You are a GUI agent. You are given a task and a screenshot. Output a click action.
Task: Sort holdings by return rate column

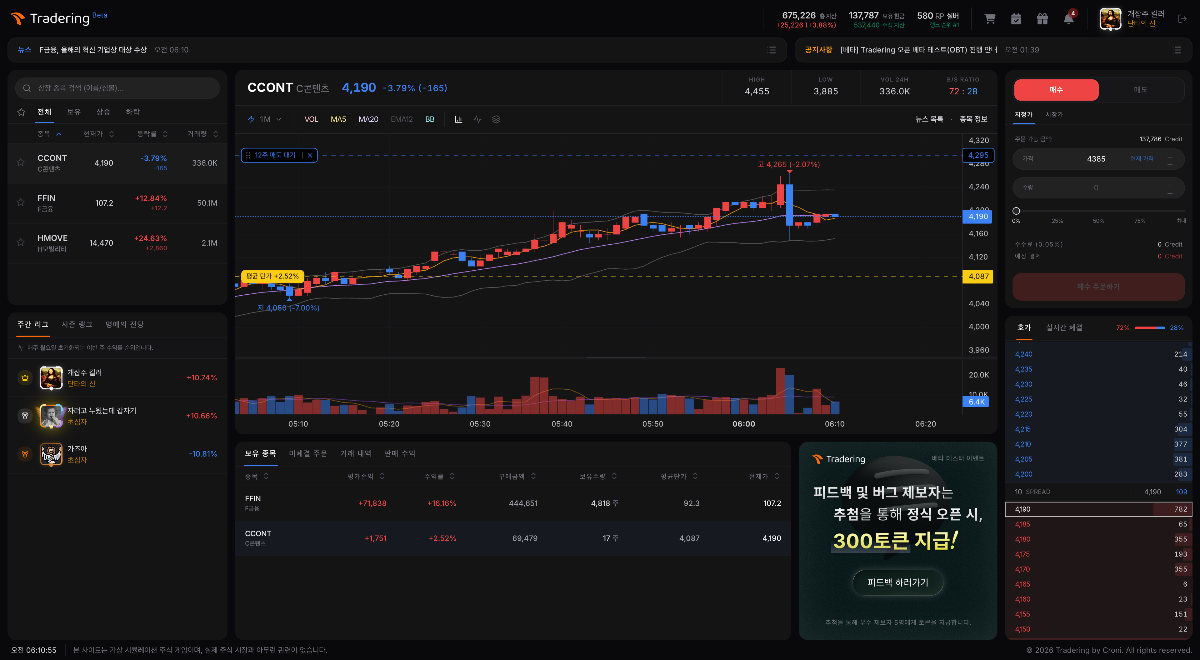(441, 476)
